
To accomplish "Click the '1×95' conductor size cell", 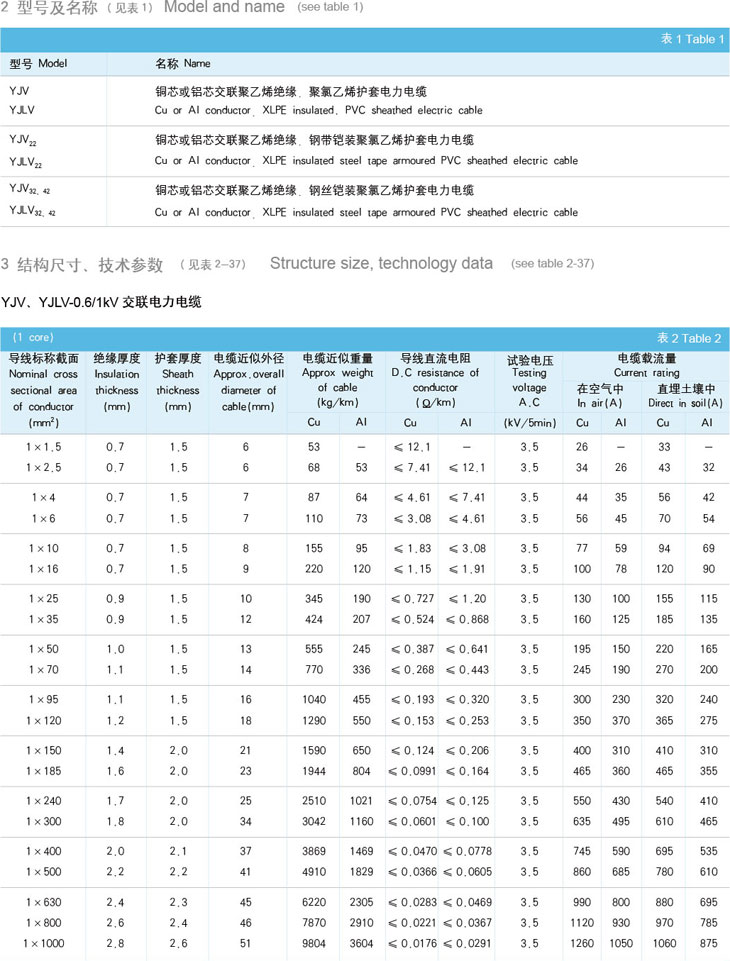I will pos(44,700).
